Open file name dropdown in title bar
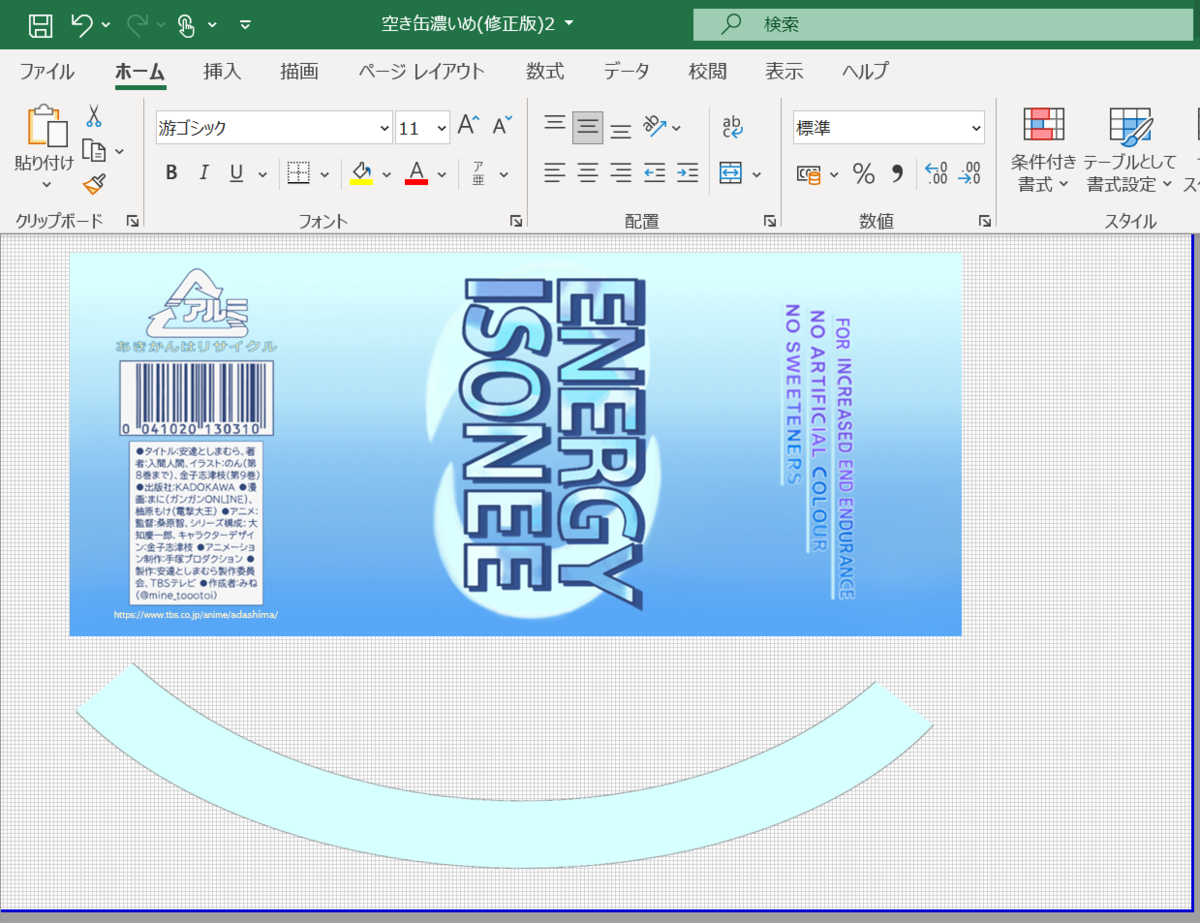Viewport: 1200px width, 923px height. [570, 24]
